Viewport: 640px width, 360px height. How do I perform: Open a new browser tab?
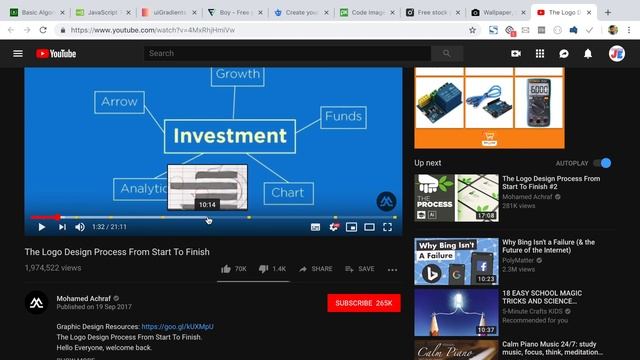click(x=608, y=13)
